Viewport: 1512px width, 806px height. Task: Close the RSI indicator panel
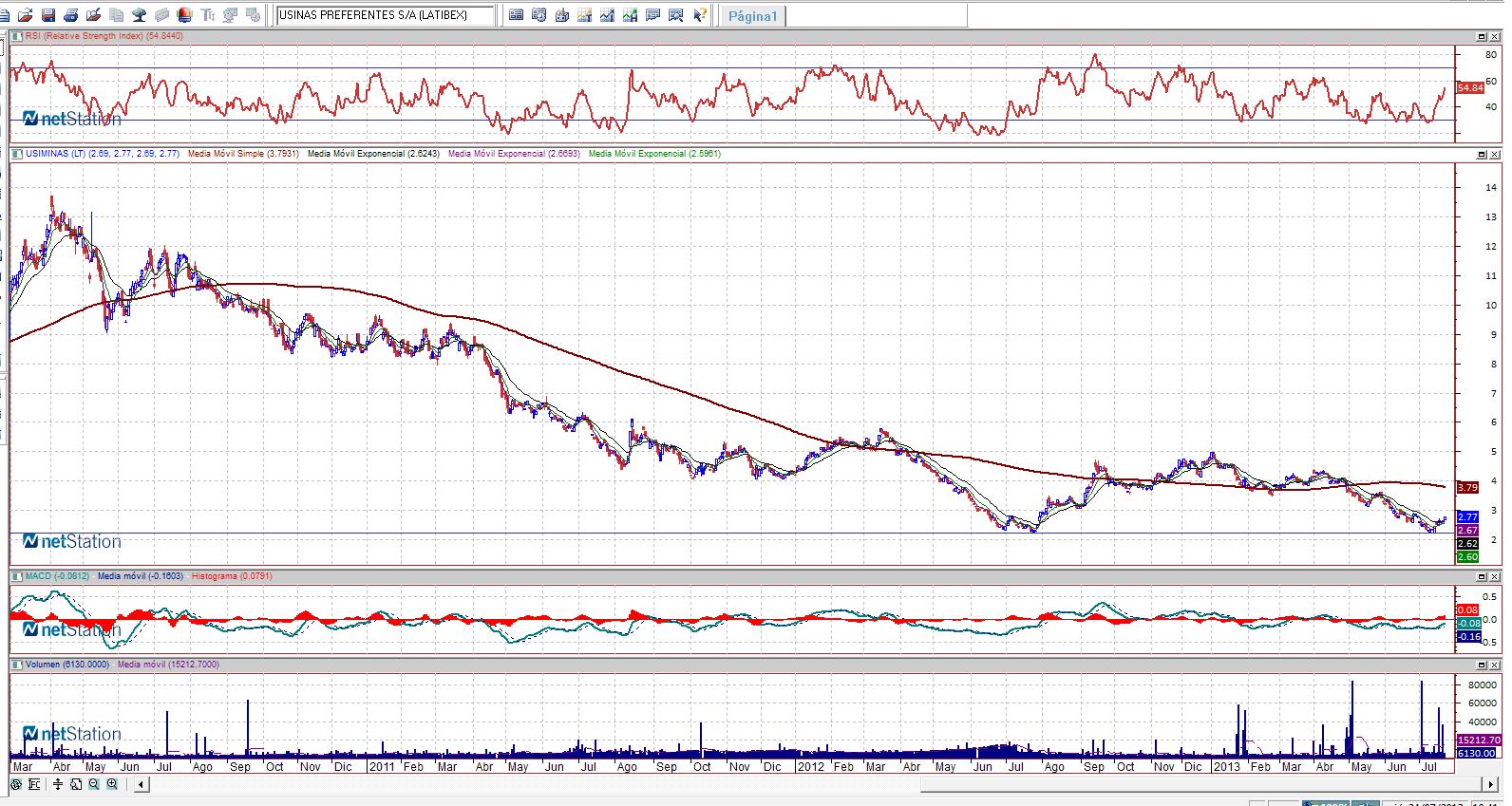pyautogui.click(x=1495, y=36)
